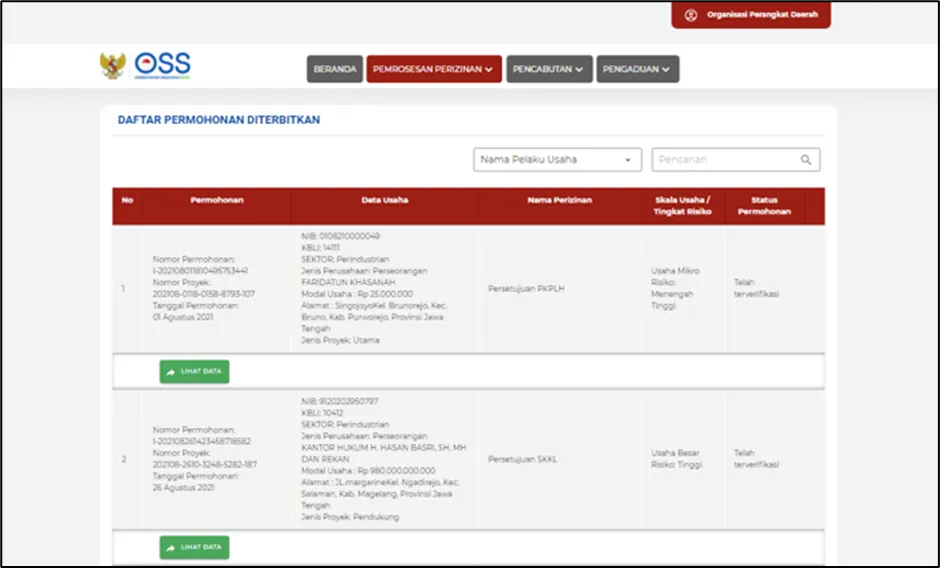The height and width of the screenshot is (568, 940).
Task: Open the Beranda menu
Action: point(334,69)
